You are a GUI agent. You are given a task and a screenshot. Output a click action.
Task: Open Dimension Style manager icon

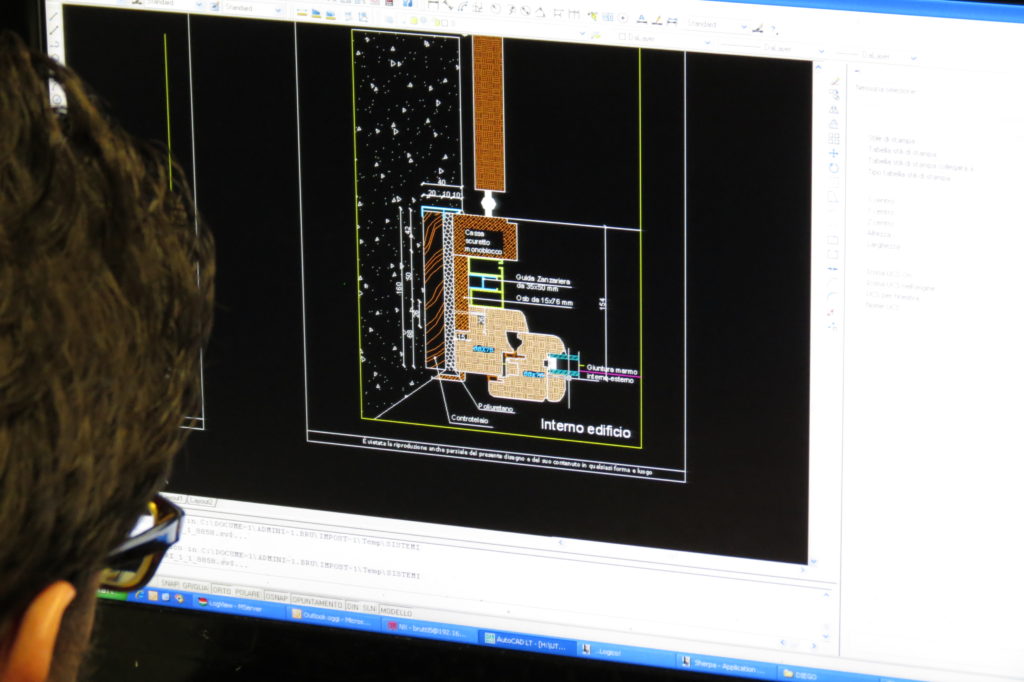pyautogui.click(x=758, y=28)
